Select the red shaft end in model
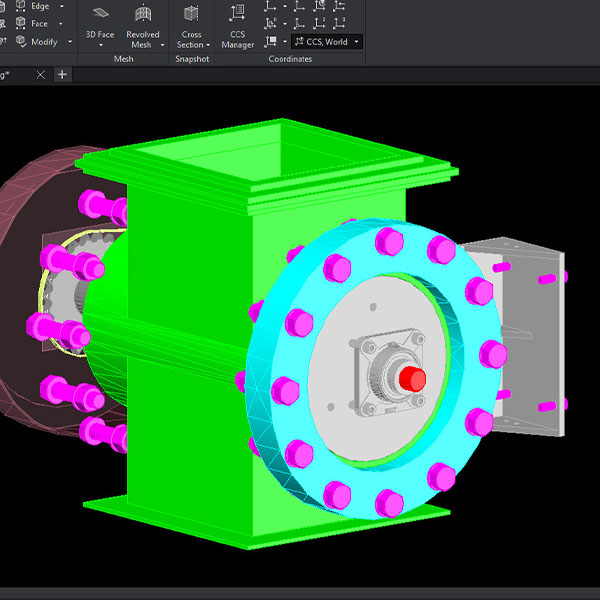 pos(411,379)
